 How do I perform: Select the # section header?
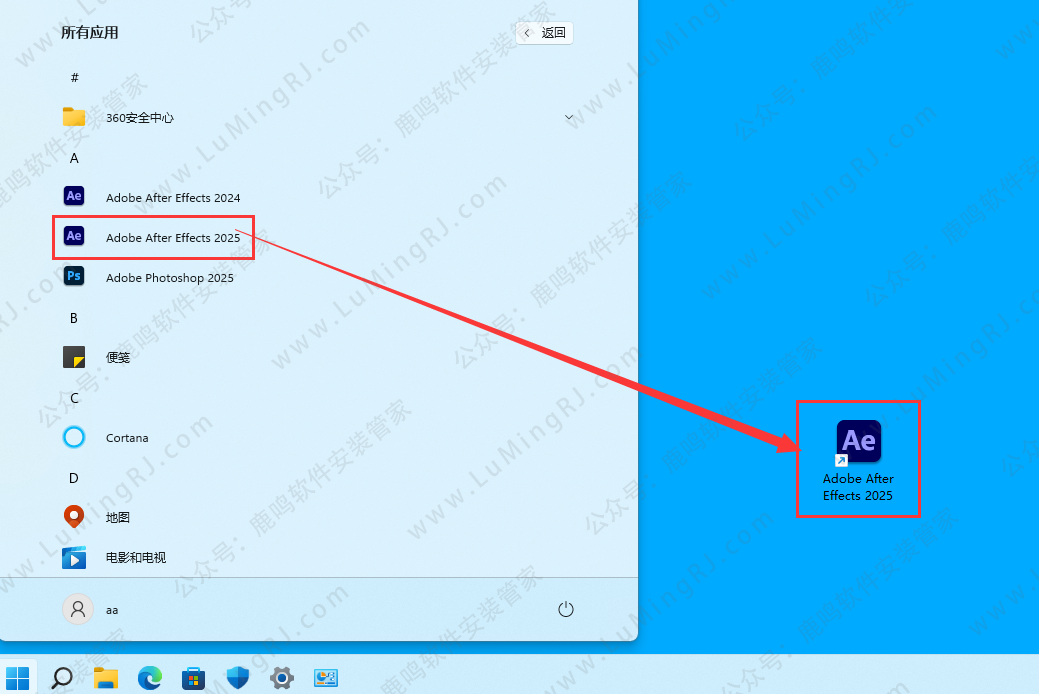coord(74,77)
